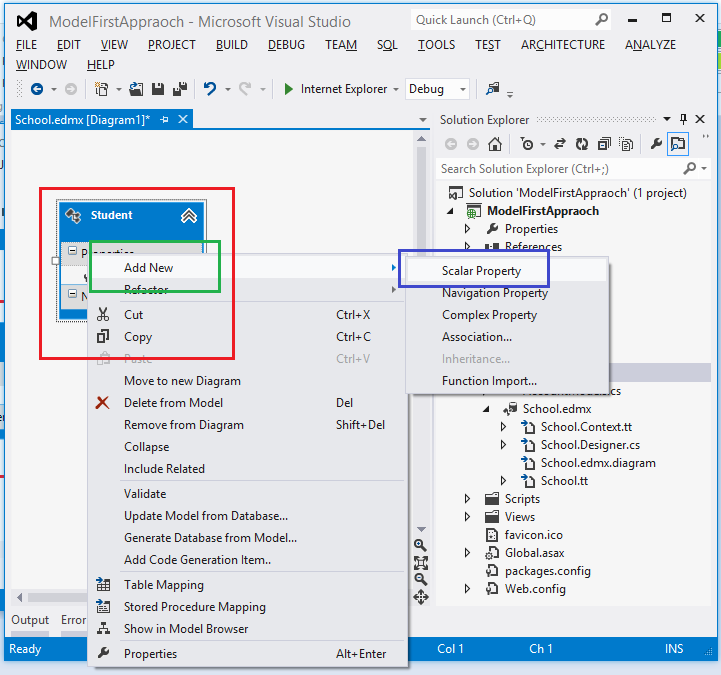Open the Debug configuration dropdown
This screenshot has height=675, width=721.
click(x=463, y=89)
